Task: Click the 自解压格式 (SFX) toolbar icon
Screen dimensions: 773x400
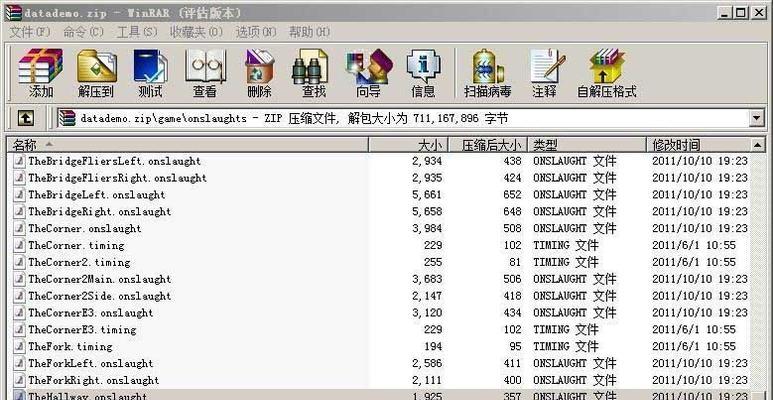Action: coord(607,73)
